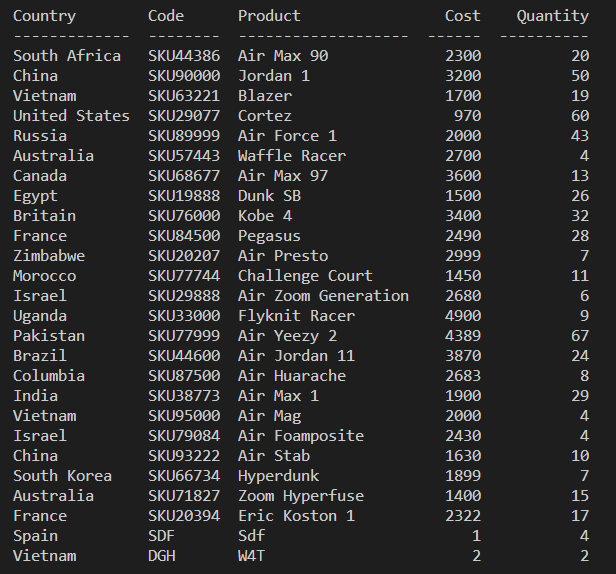
Task: Click the Country column header
Action: click(x=44, y=17)
